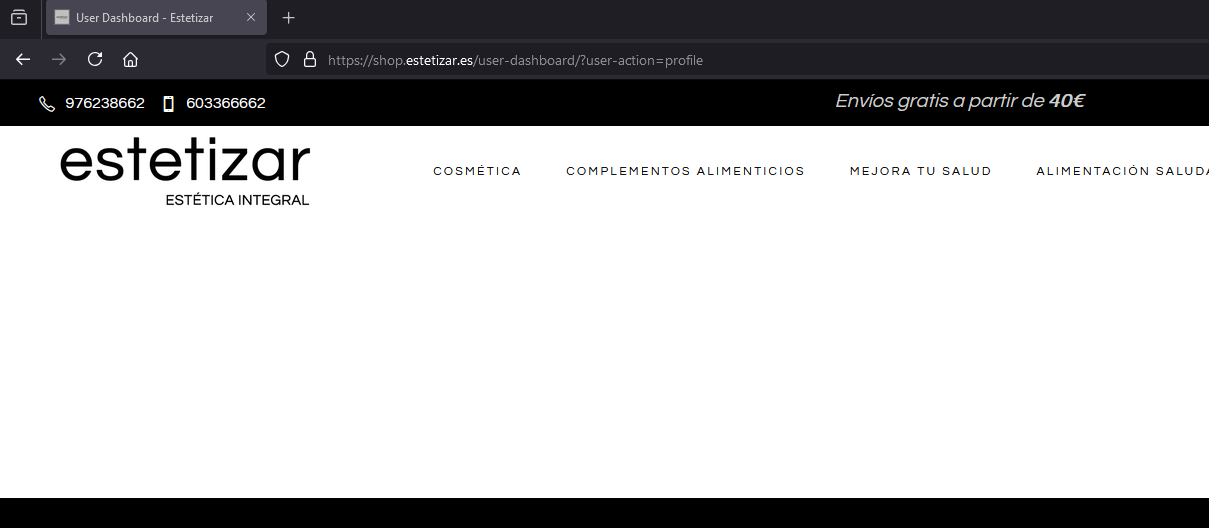Image resolution: width=1209 pixels, height=528 pixels.
Task: Close the User Dashboard - Estetizar tab
Action: tap(251, 17)
